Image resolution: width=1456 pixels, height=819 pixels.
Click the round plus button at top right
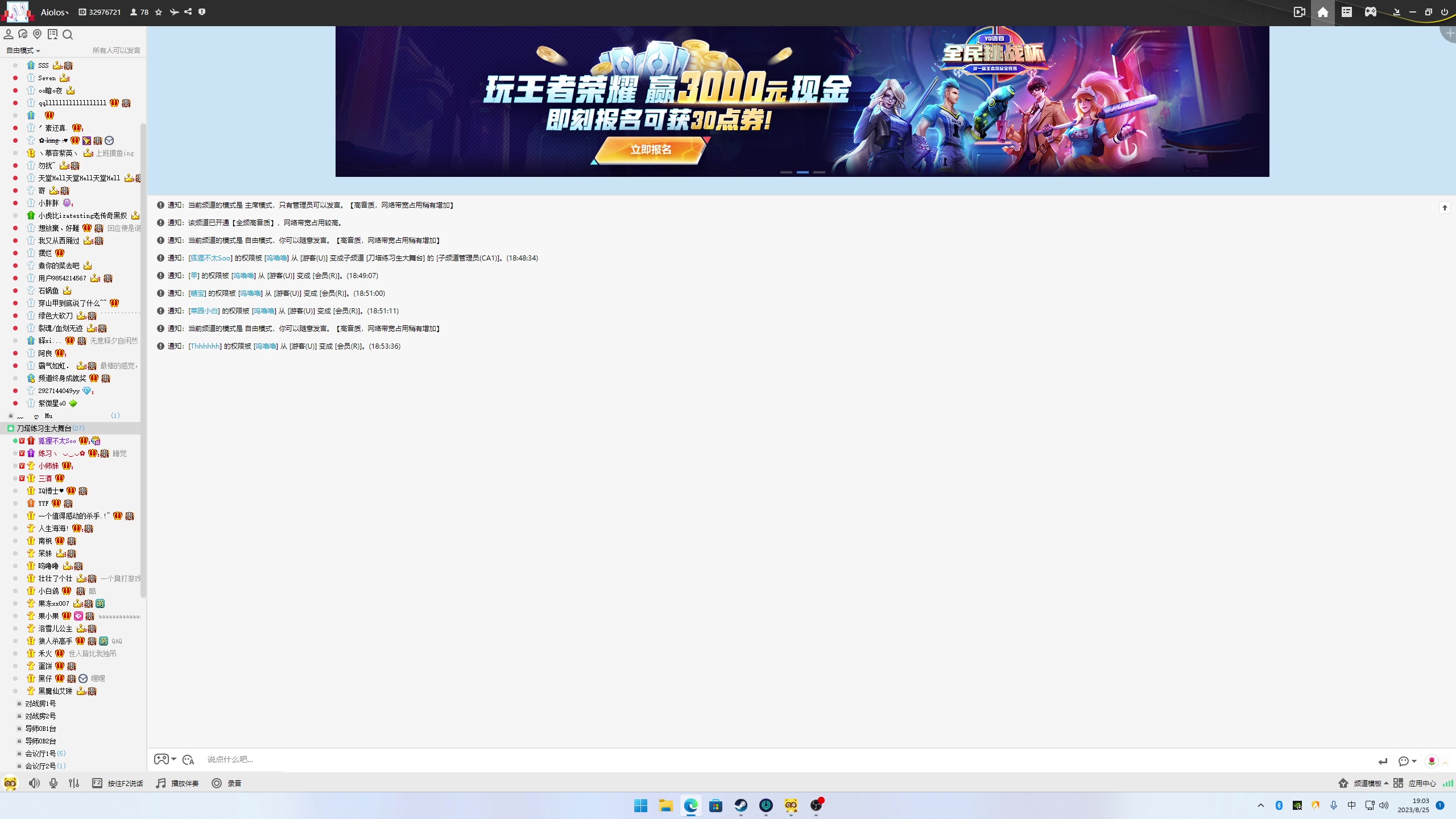pyautogui.click(x=1450, y=34)
